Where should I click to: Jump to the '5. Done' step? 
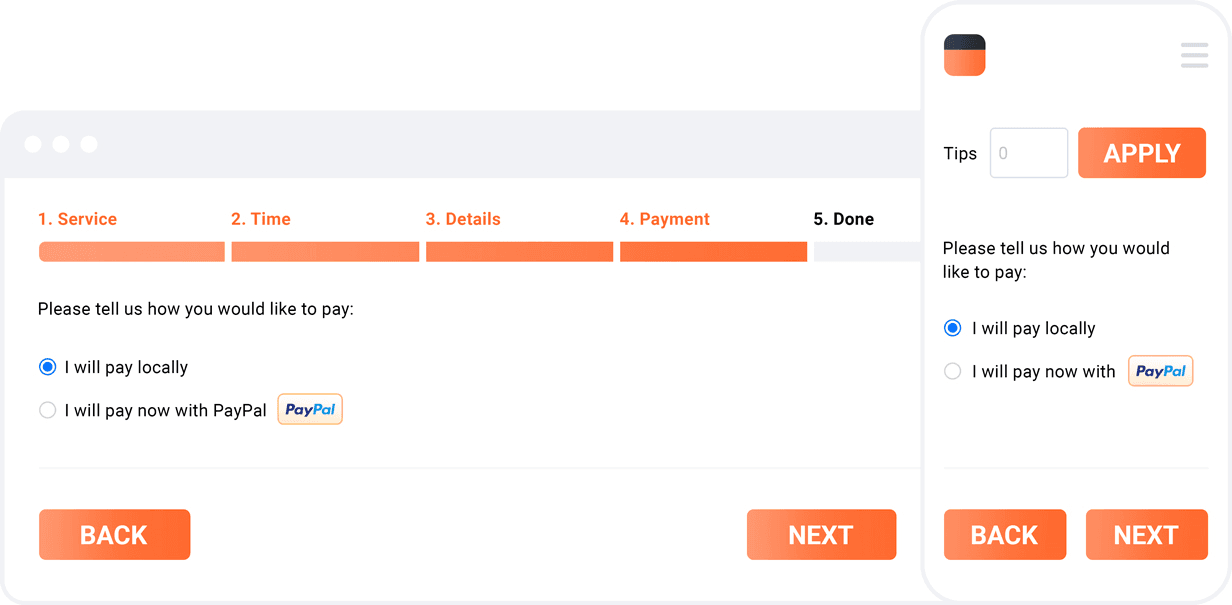click(x=843, y=219)
